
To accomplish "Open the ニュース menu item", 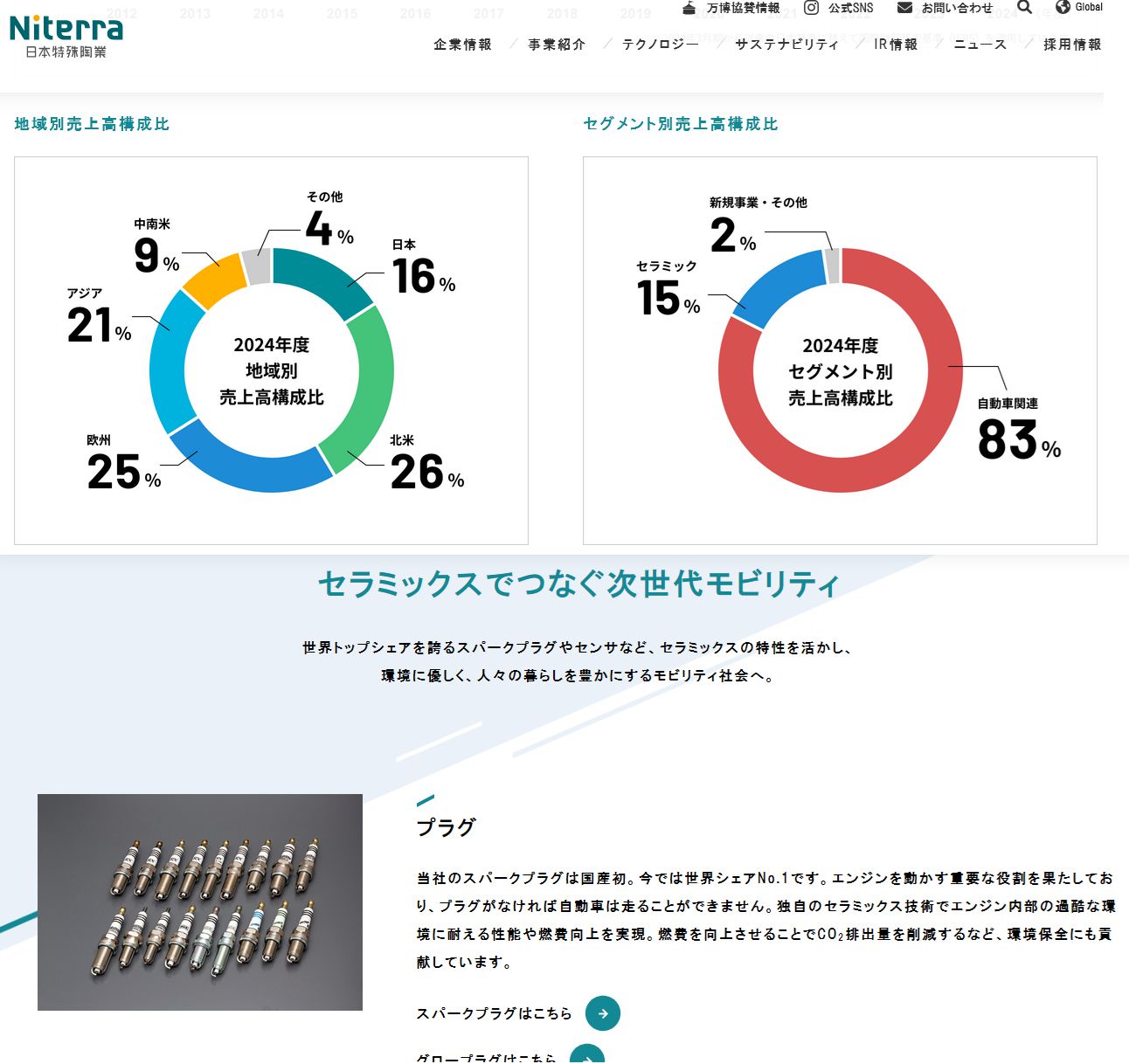I will [980, 45].
